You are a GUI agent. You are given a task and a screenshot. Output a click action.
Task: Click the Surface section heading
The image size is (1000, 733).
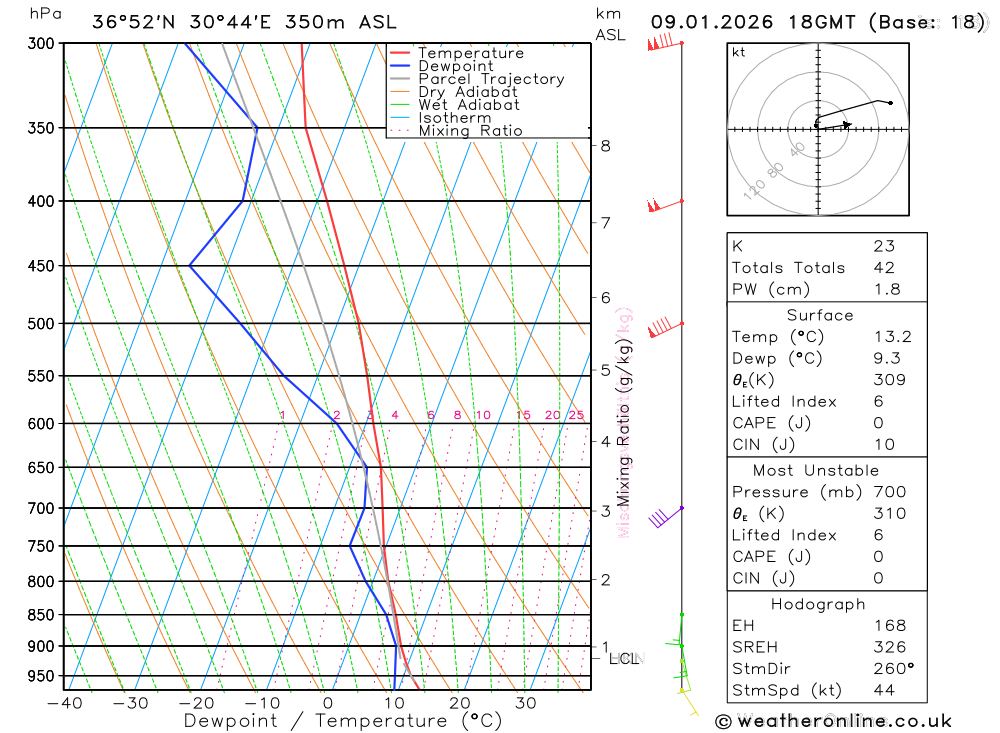820,315
